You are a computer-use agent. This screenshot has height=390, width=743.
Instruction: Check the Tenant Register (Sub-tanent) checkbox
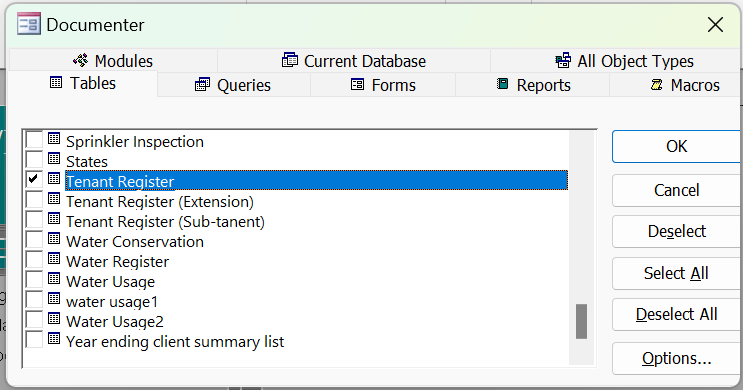[34, 220]
